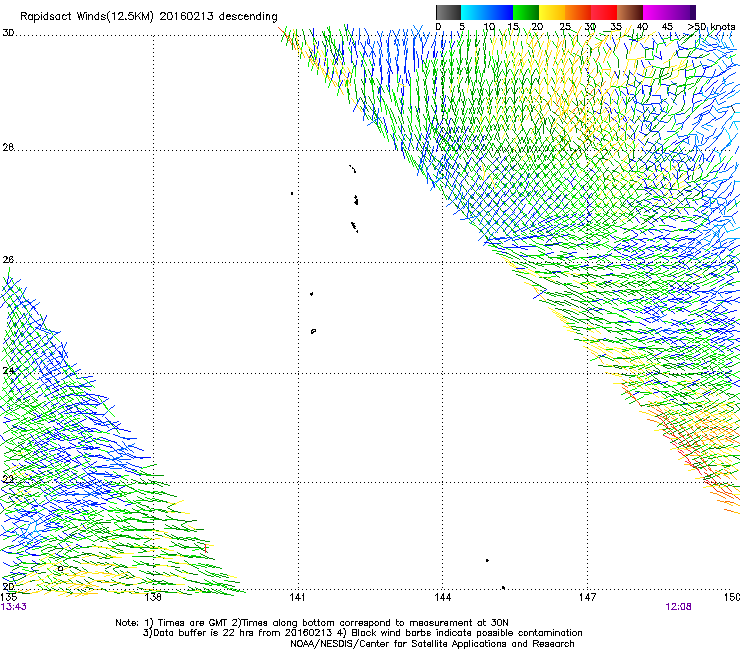Screen dimensions: 740x650
Task: Click the longitude label '135'
Action: (x=9, y=598)
